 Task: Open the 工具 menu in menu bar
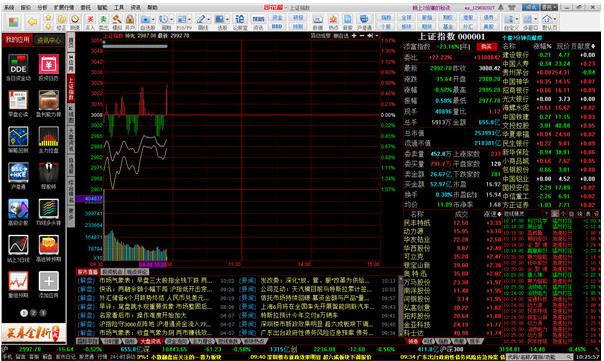tap(119, 7)
